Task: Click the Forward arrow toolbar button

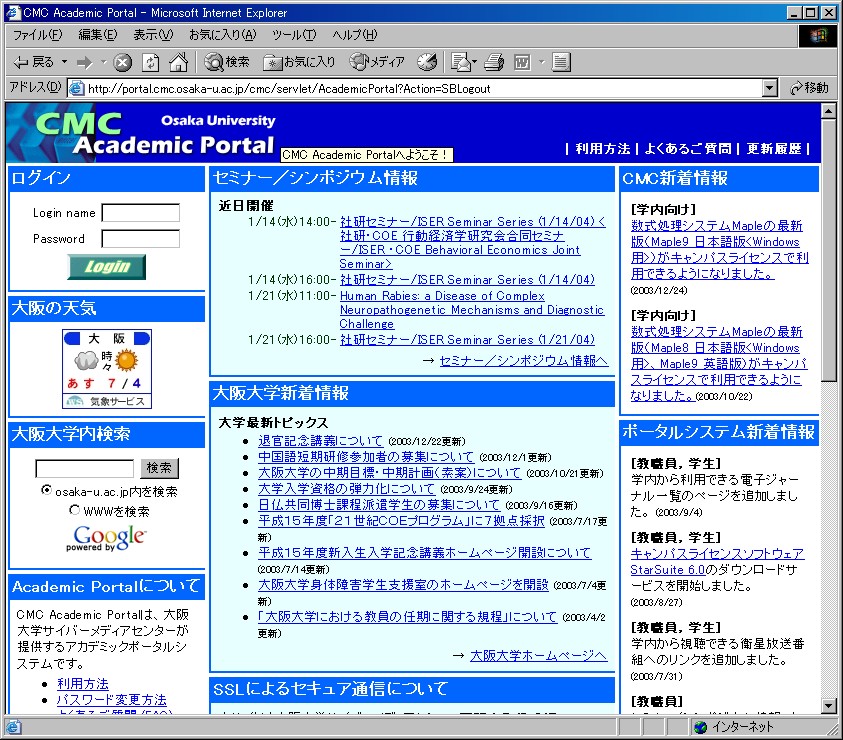Action: coord(84,63)
